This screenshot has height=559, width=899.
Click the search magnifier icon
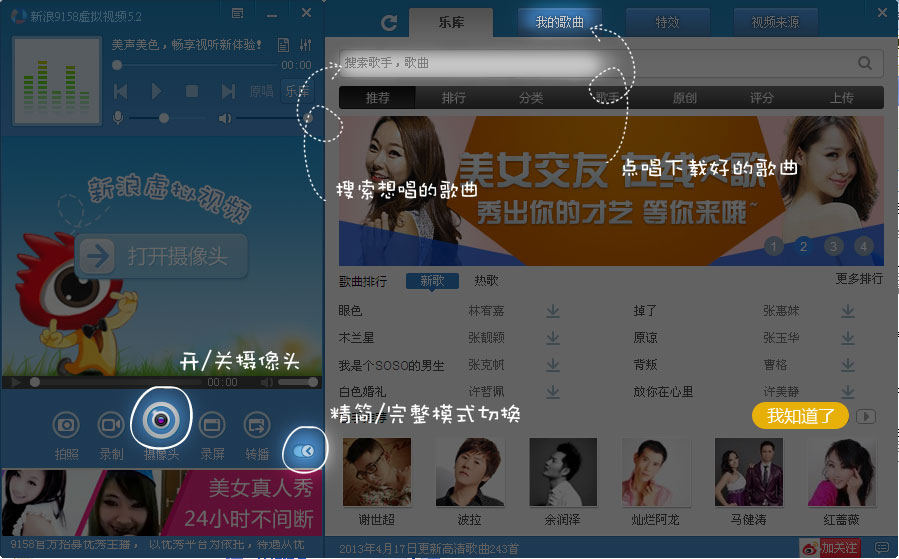[865, 63]
